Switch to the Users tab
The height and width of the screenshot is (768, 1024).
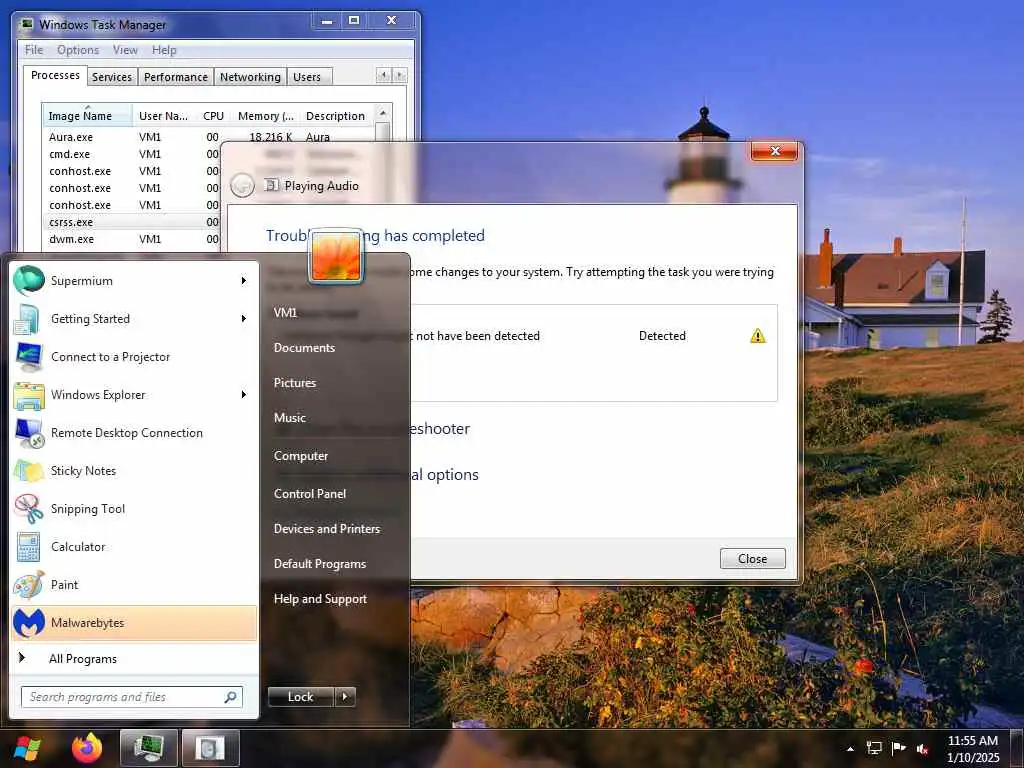(307, 77)
